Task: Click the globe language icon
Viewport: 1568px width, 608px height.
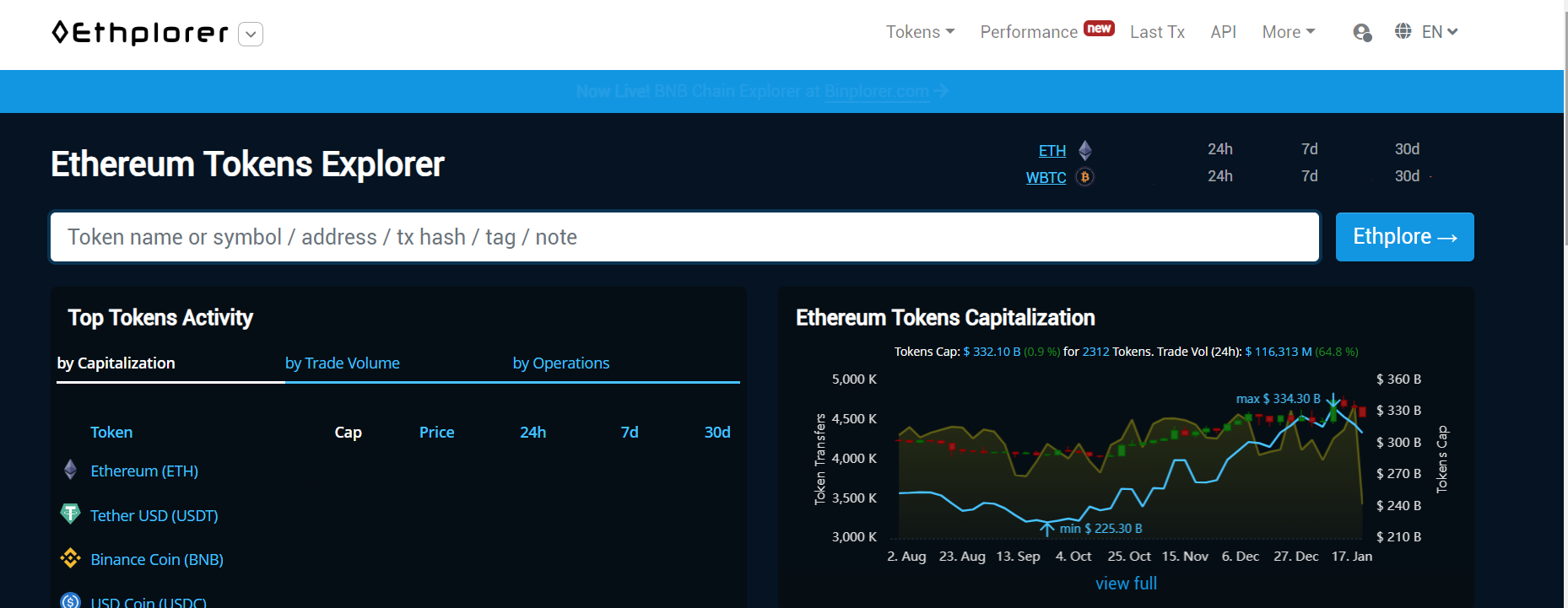Action: 1403,31
